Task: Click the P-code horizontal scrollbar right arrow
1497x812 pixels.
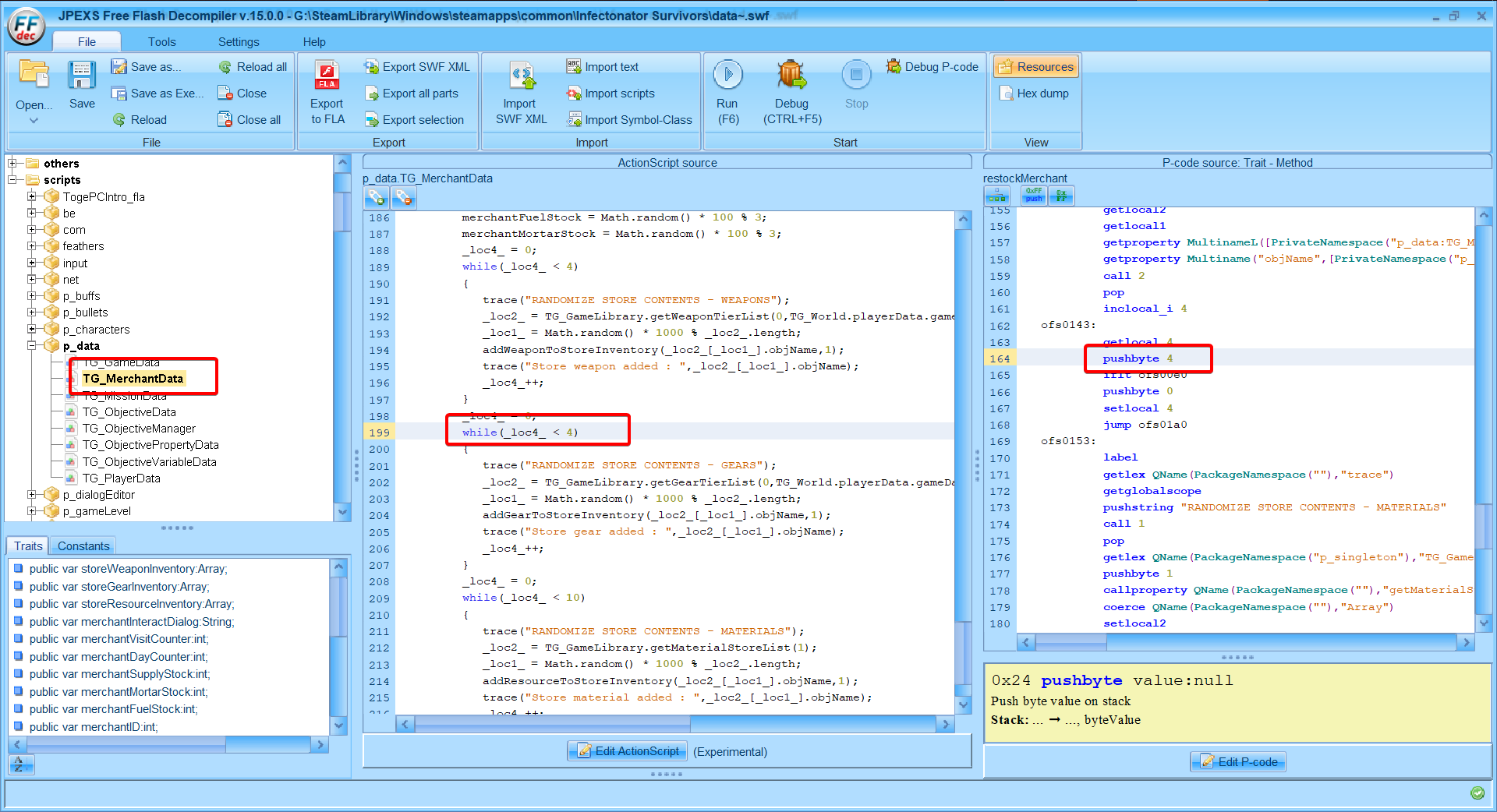Action: pyautogui.click(x=1466, y=643)
